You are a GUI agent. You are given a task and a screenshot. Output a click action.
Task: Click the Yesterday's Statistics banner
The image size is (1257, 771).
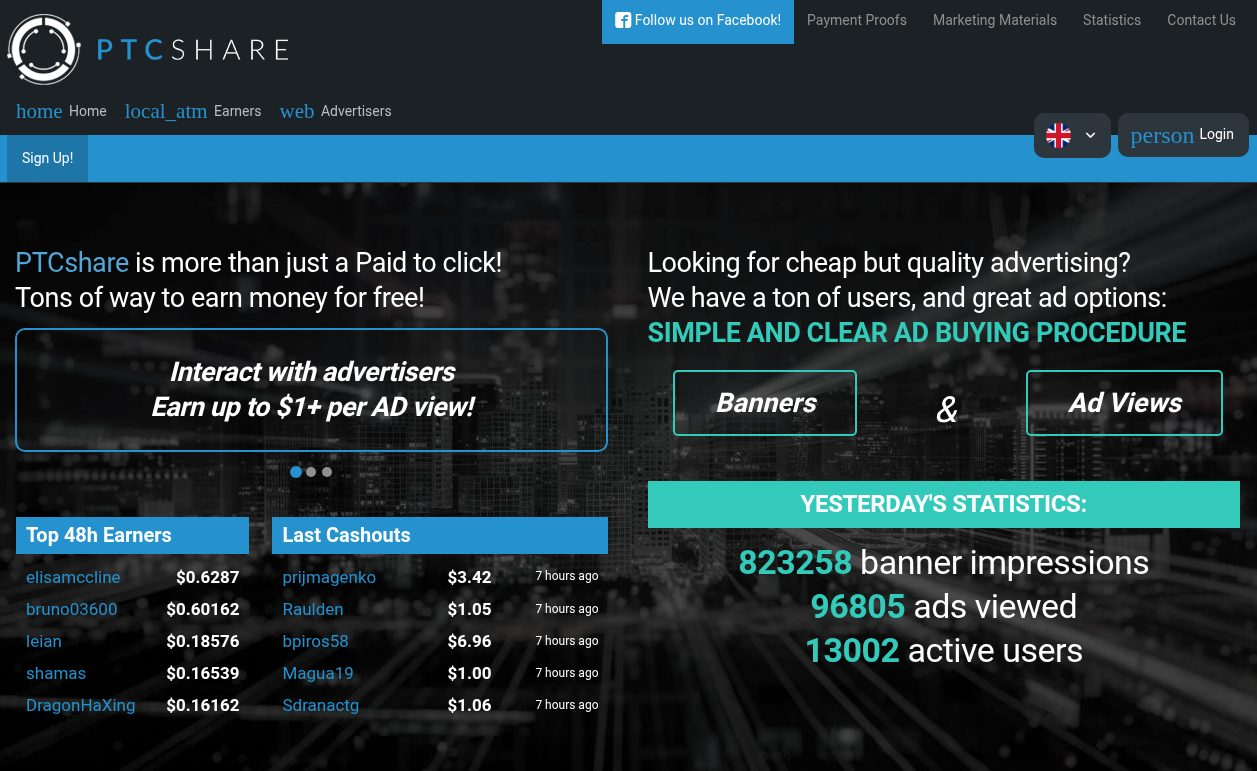point(943,504)
